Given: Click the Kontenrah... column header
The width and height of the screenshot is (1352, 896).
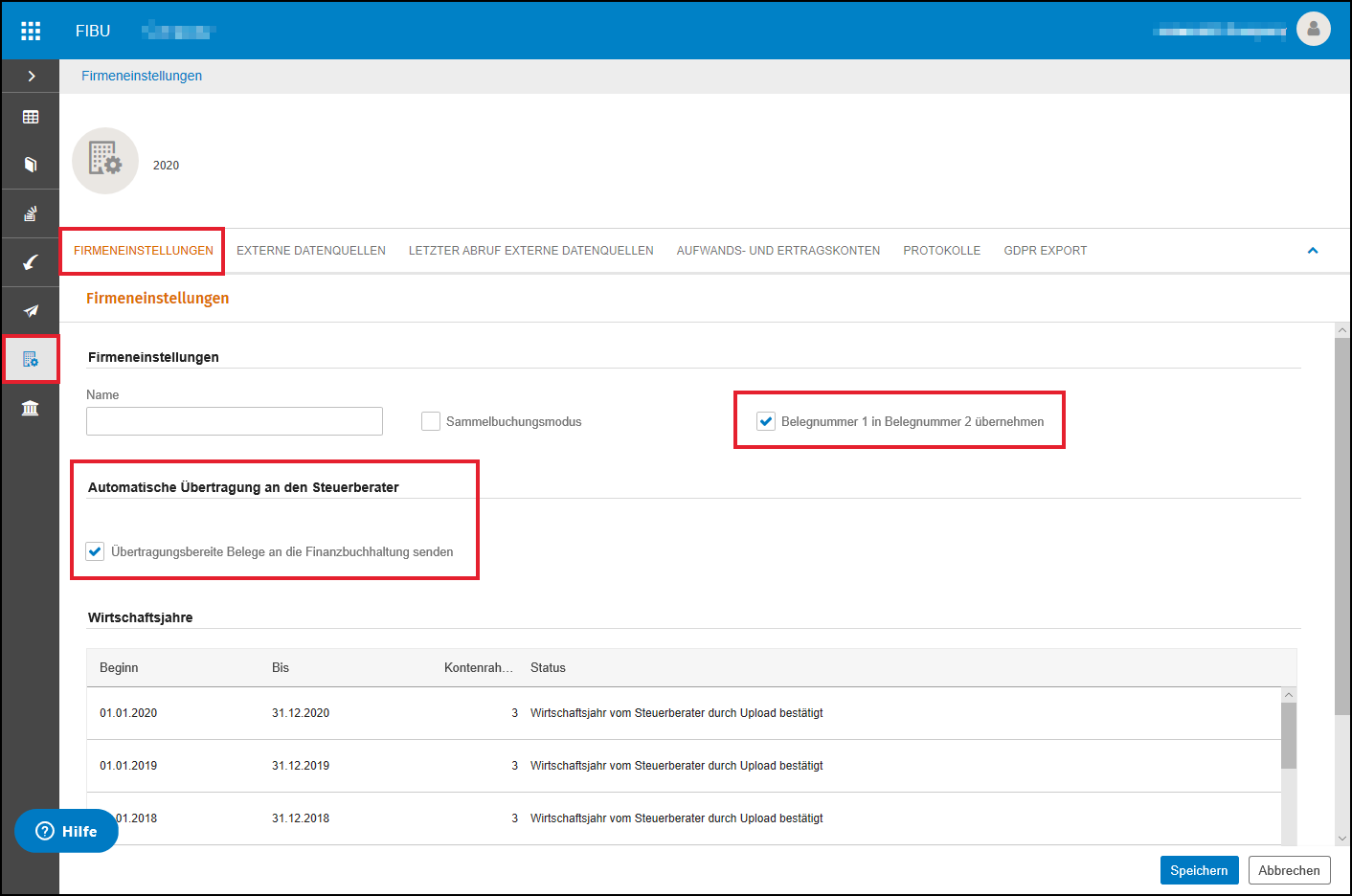Looking at the screenshot, I should click(478, 667).
